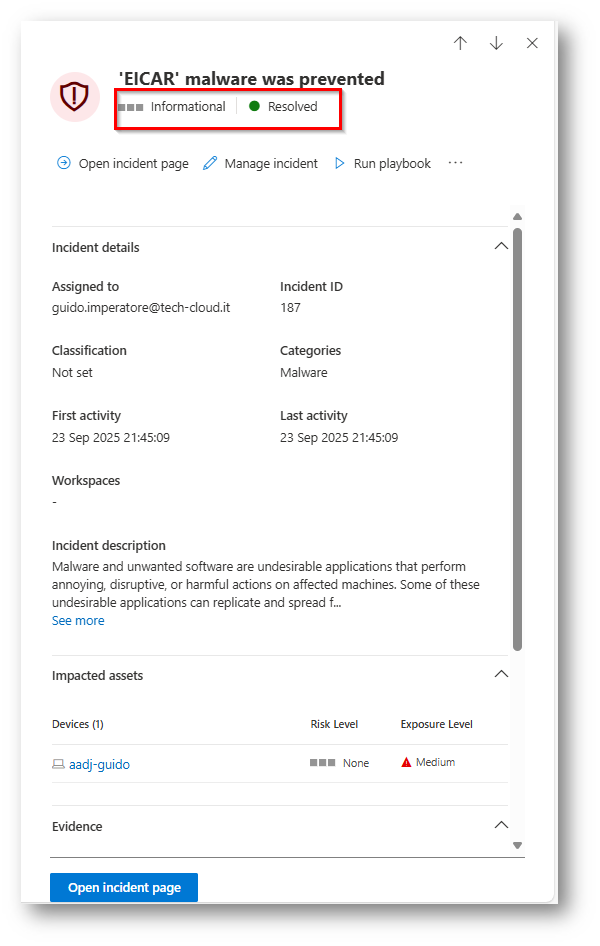Close the incident details panel

point(532,43)
